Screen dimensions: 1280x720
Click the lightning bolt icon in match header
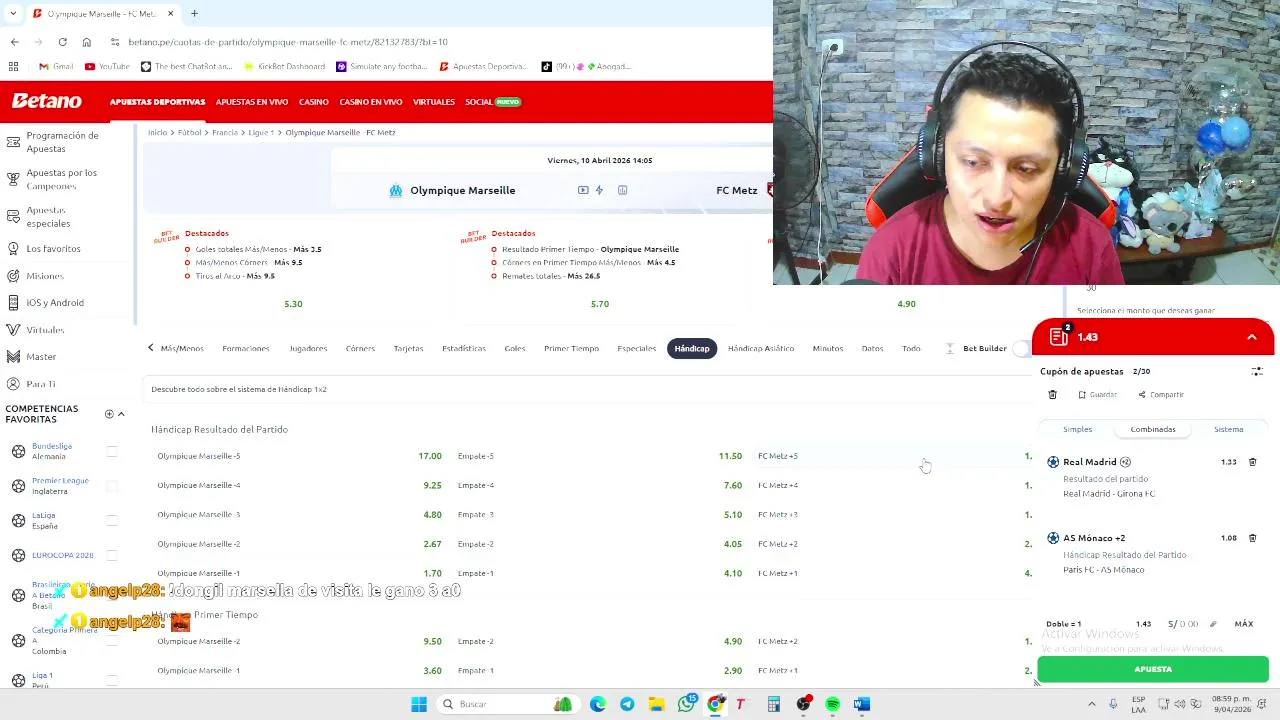(599, 190)
